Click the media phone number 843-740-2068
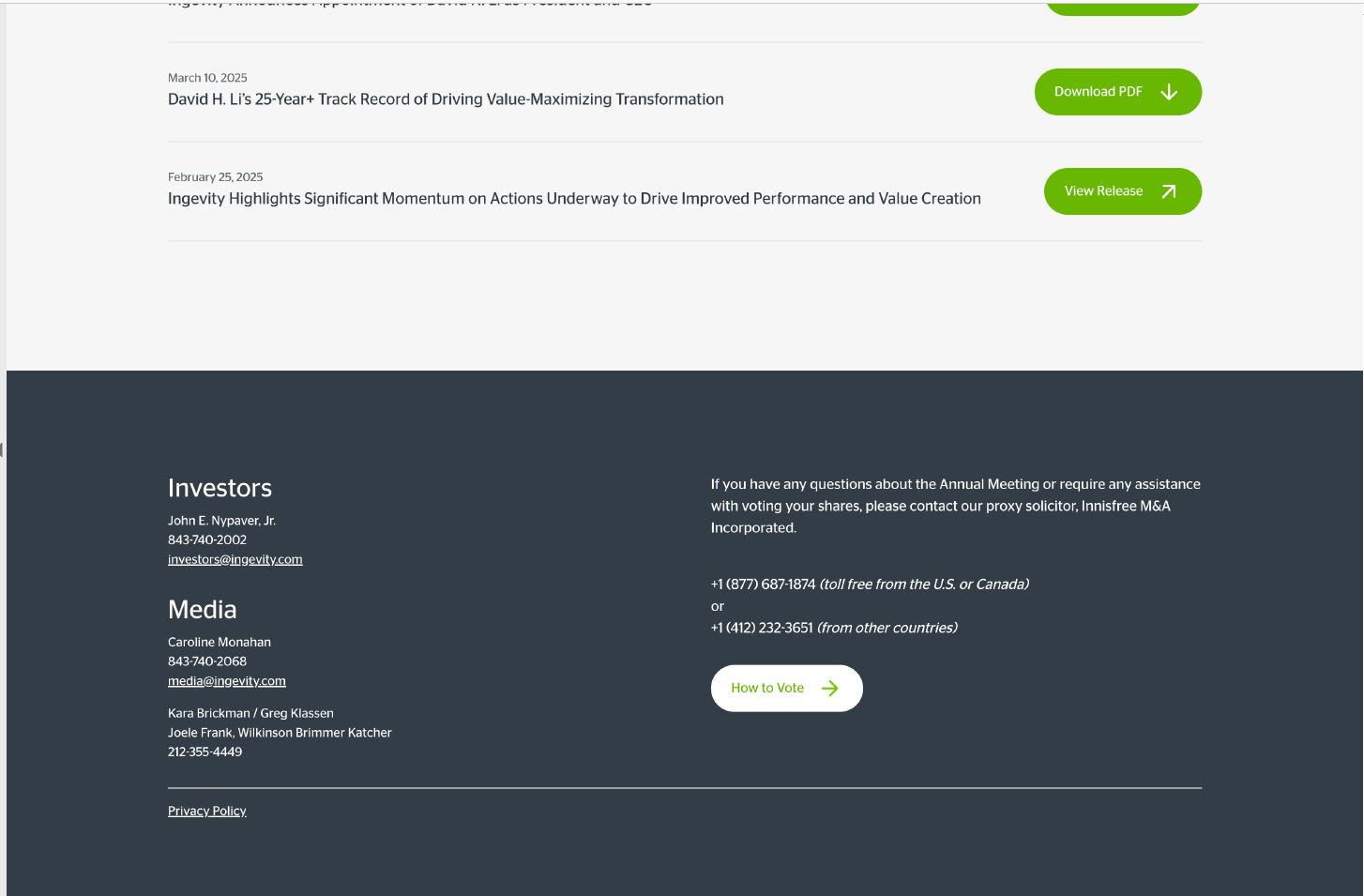Image resolution: width=1364 pixels, height=896 pixels. coord(207,661)
